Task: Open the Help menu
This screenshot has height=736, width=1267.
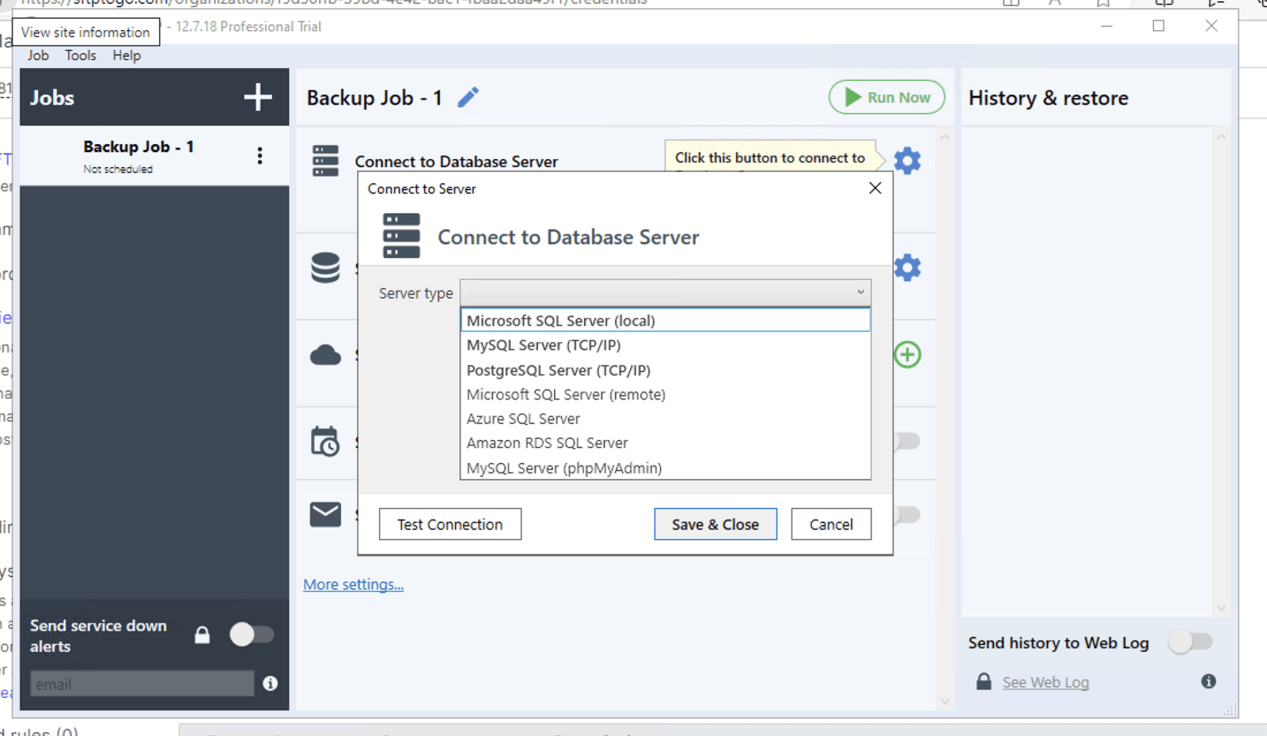Action: pos(126,55)
